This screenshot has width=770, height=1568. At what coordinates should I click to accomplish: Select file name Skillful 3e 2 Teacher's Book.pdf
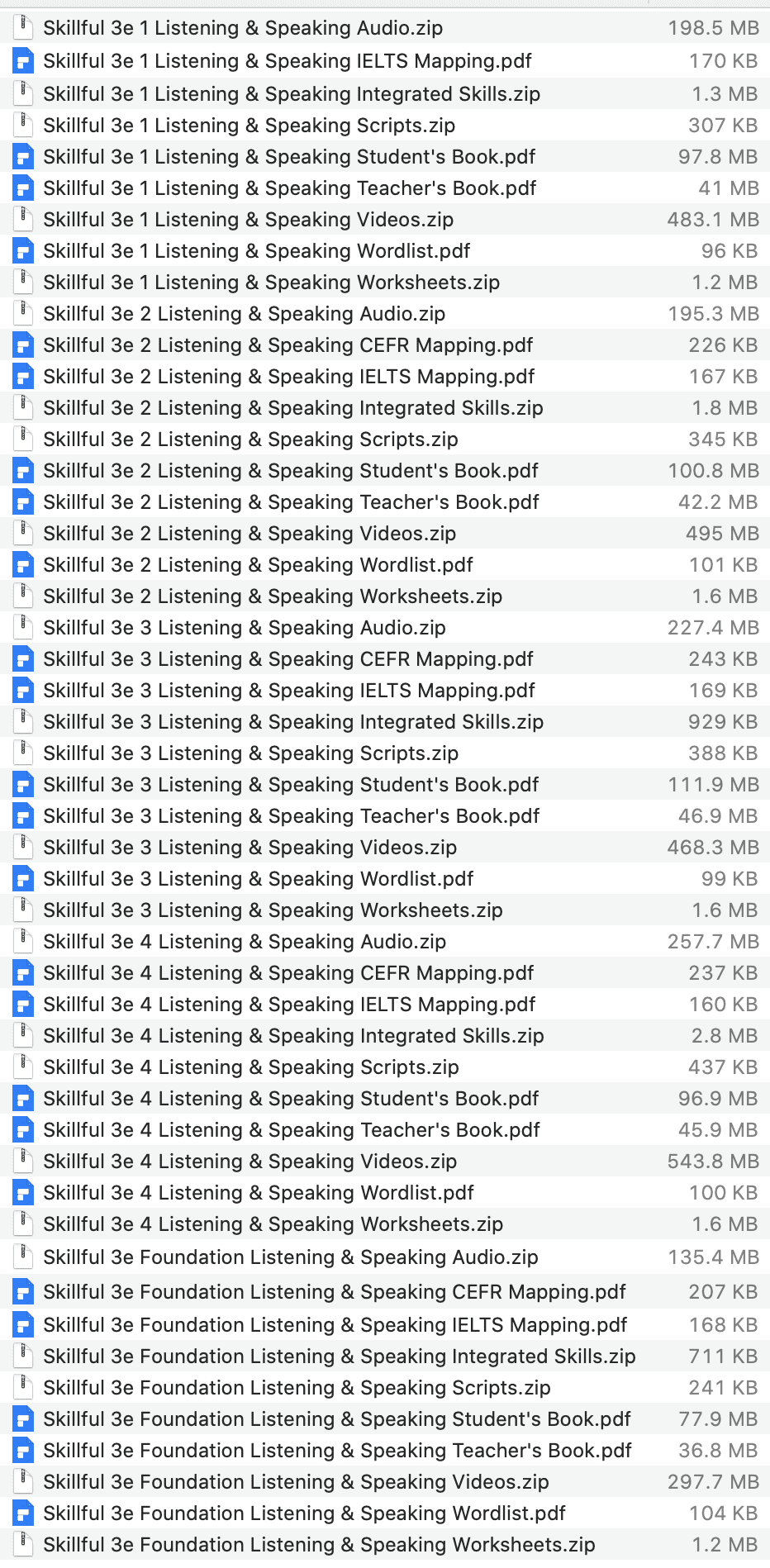(292, 502)
